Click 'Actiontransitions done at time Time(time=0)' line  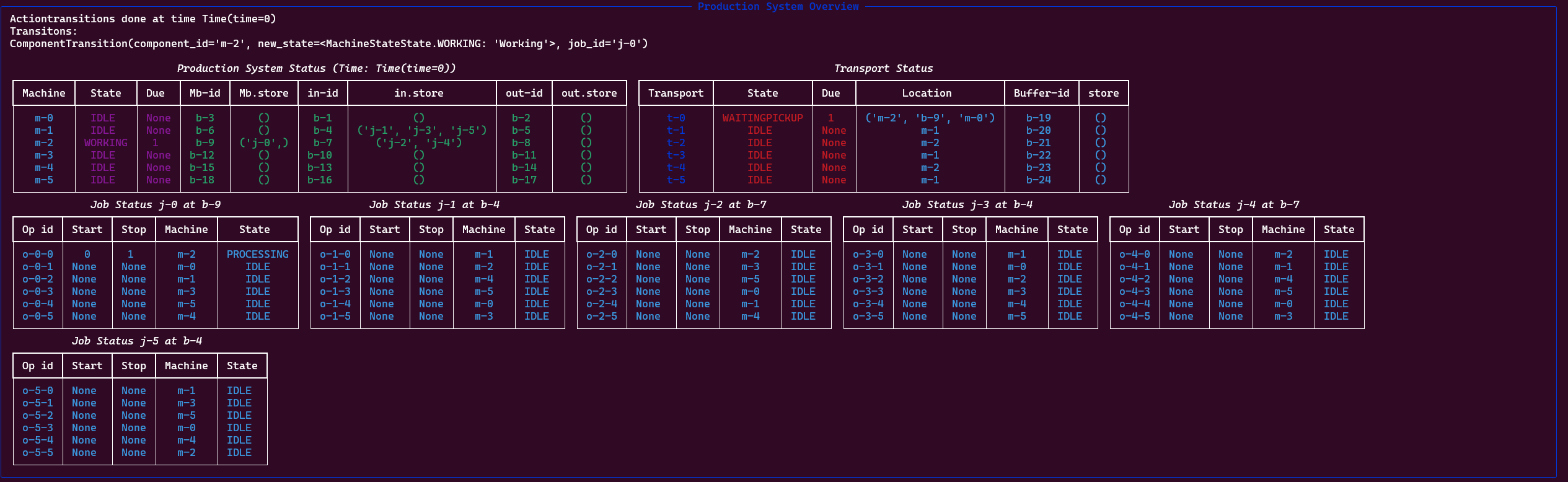point(143,19)
